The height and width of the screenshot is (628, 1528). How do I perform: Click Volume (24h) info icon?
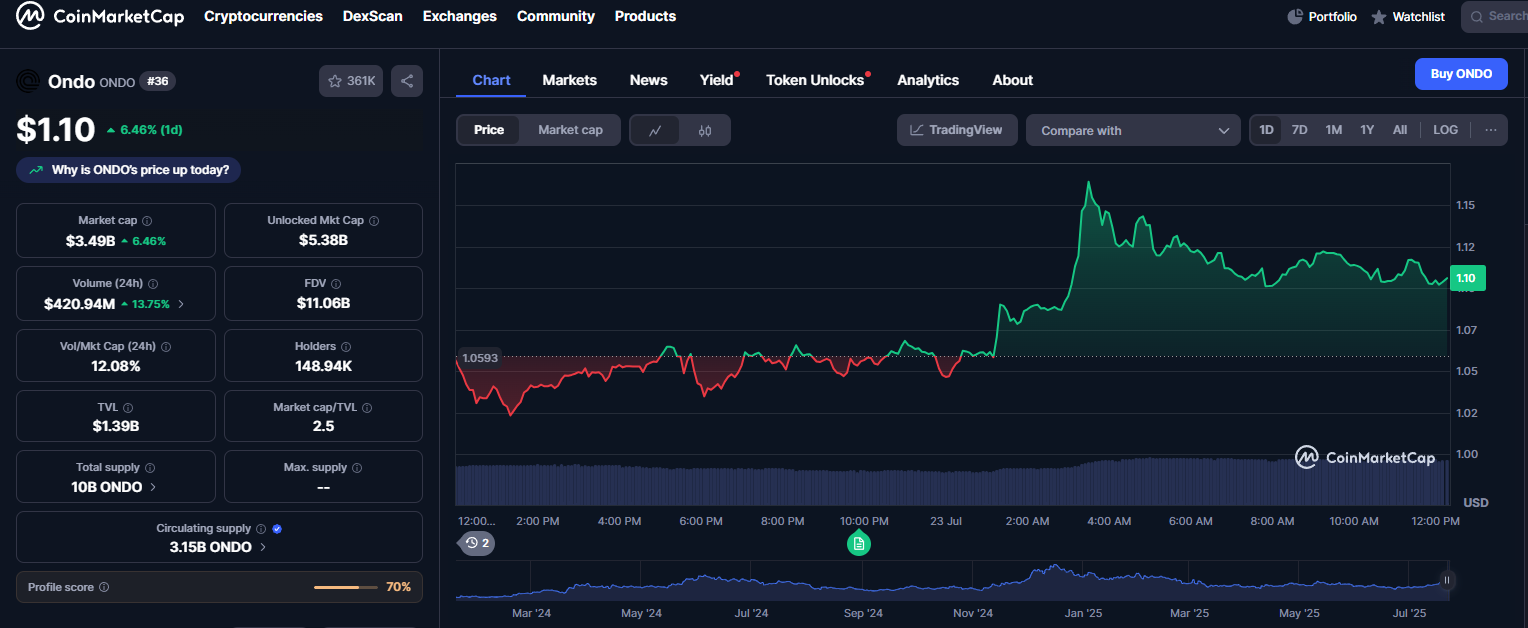click(153, 284)
